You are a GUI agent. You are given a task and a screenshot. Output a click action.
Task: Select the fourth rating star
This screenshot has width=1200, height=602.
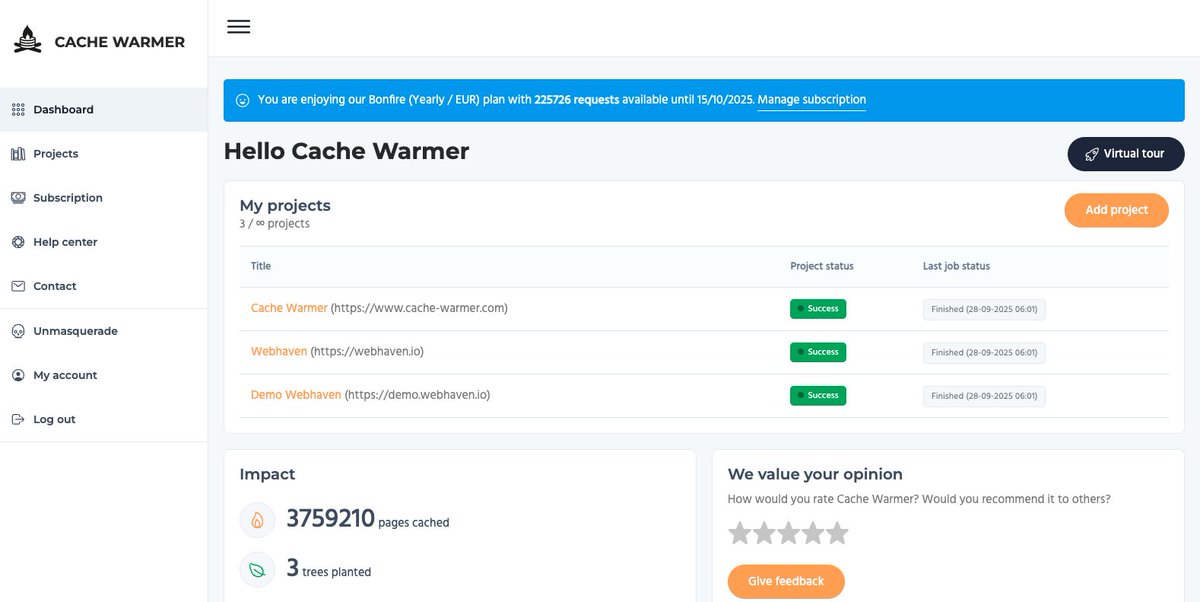pyautogui.click(x=812, y=533)
